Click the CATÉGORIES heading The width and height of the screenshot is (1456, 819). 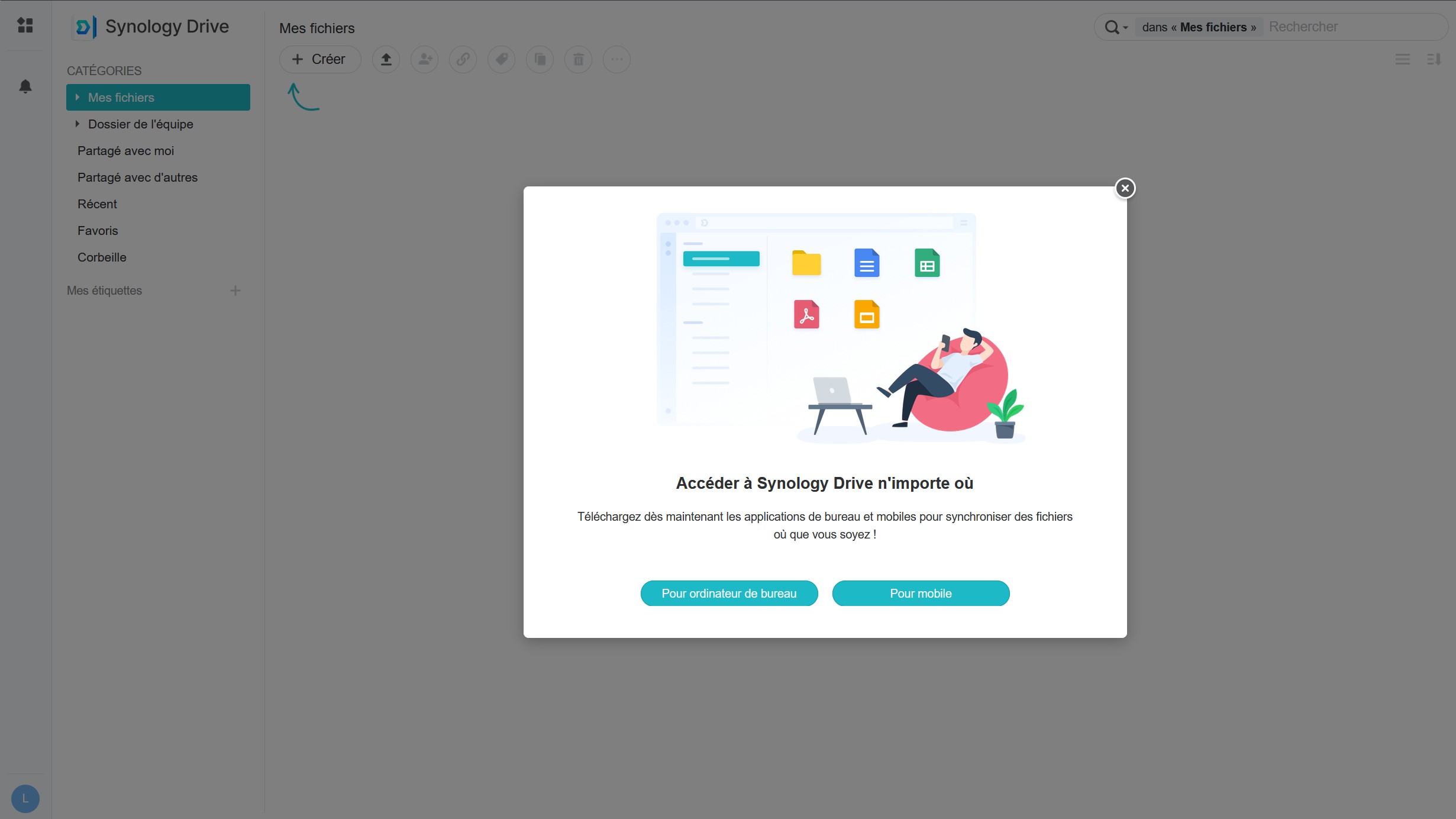click(x=104, y=70)
